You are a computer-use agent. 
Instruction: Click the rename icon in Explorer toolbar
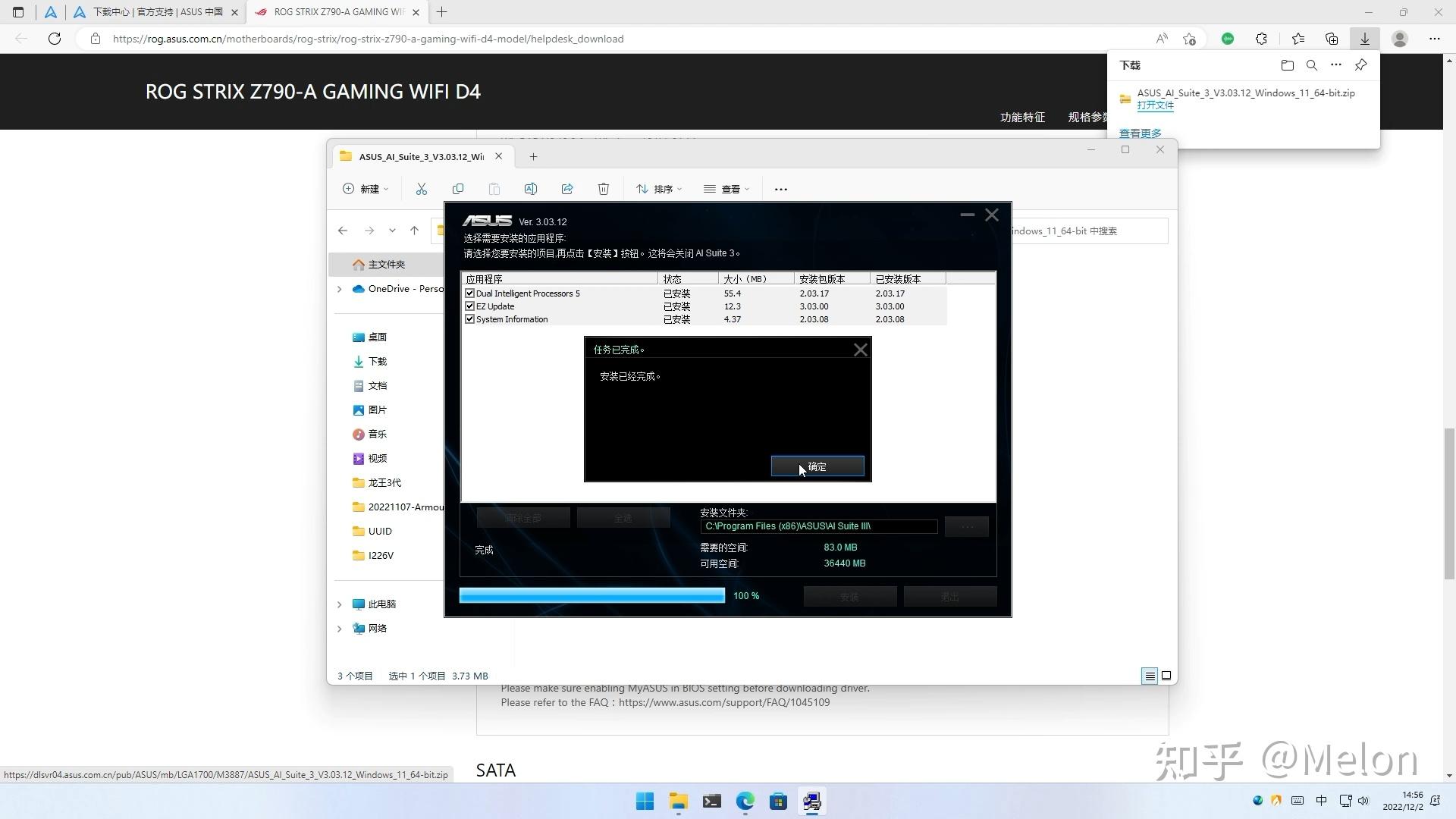click(531, 189)
